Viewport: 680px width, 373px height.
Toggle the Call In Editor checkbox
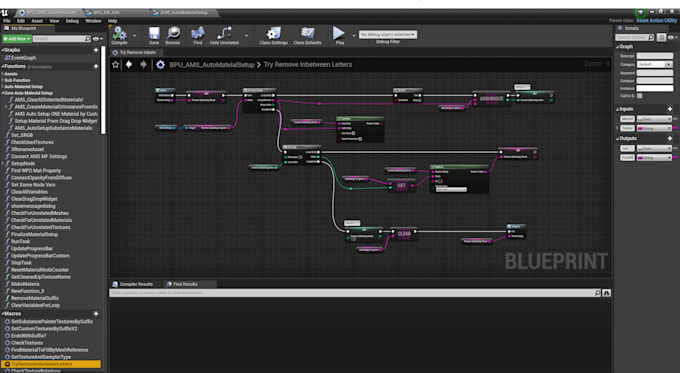[x=640, y=96]
